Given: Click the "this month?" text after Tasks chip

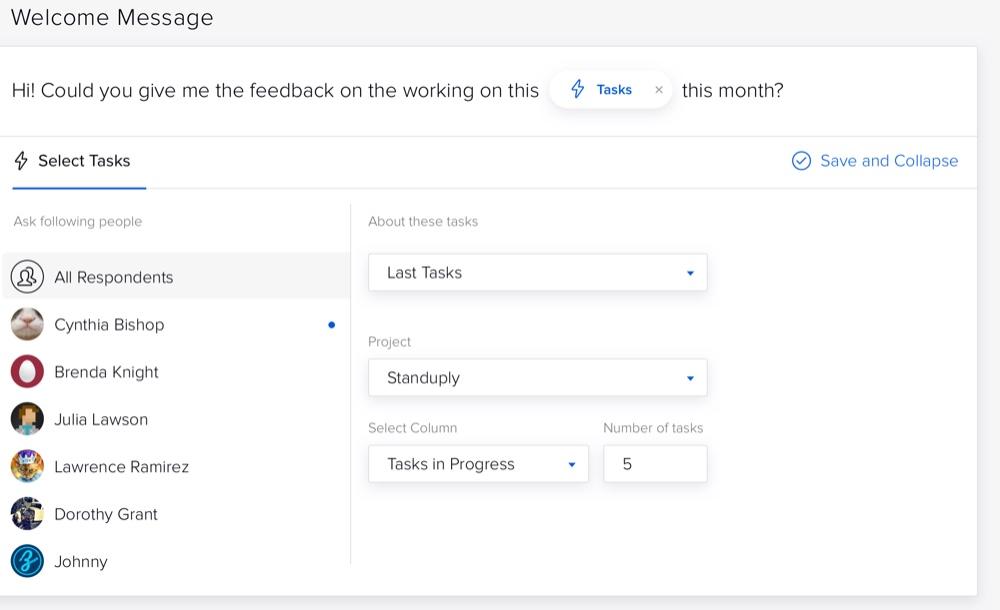Looking at the screenshot, I should (733, 91).
